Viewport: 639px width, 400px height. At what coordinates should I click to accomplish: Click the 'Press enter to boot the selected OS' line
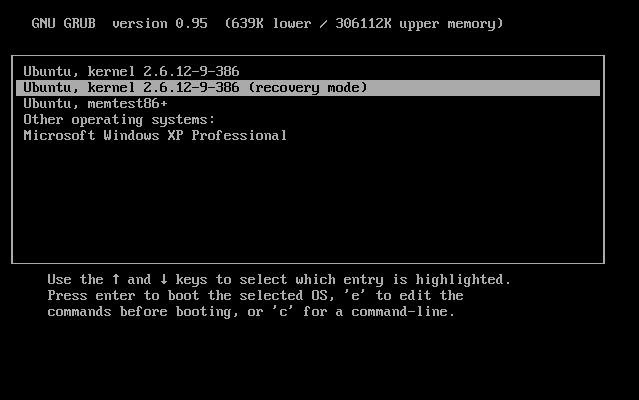pos(255,295)
